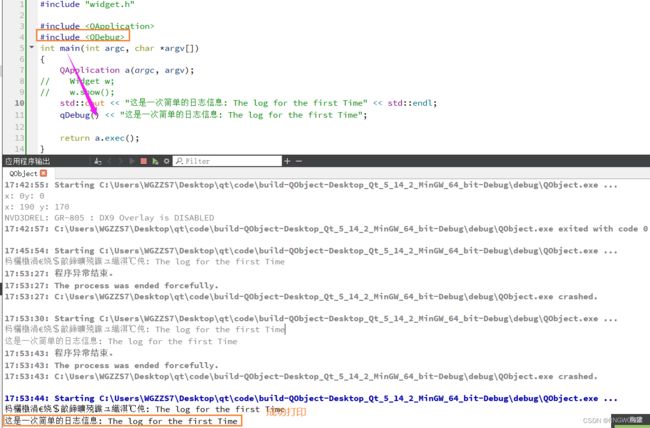Focus the Filter search field
The image size is (650, 428).
pyautogui.click(x=227, y=161)
